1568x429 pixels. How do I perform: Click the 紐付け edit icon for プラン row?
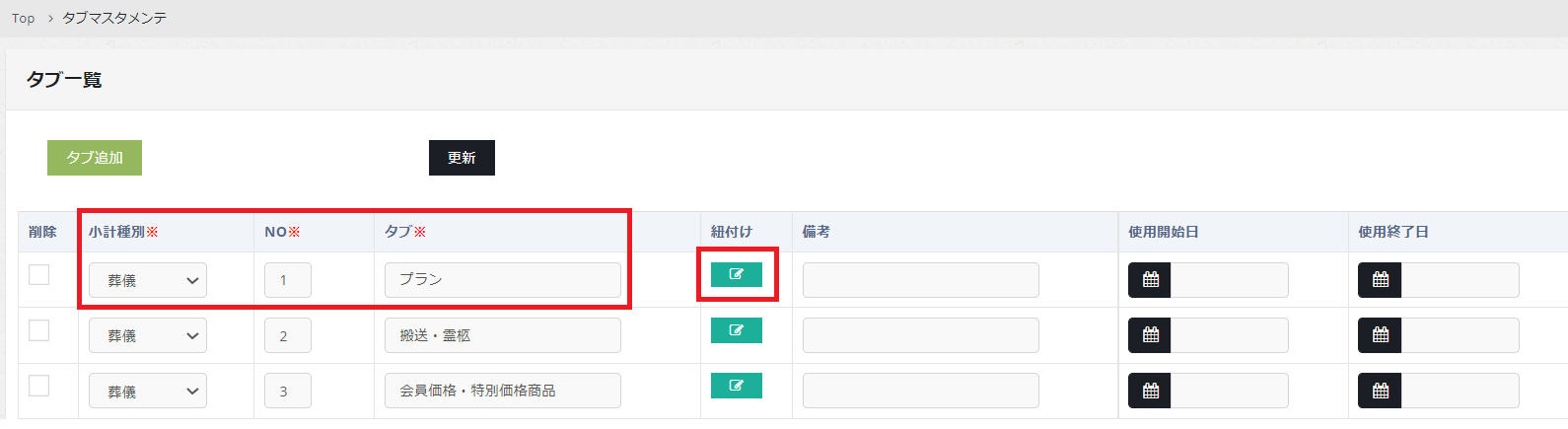click(736, 274)
